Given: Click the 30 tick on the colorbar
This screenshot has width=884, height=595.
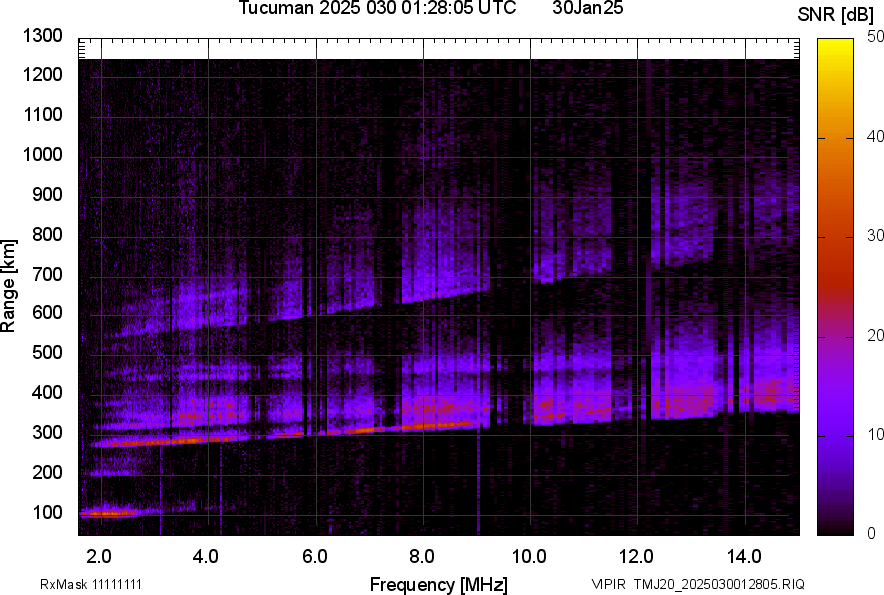Looking at the screenshot, I should pyautogui.click(x=877, y=236).
